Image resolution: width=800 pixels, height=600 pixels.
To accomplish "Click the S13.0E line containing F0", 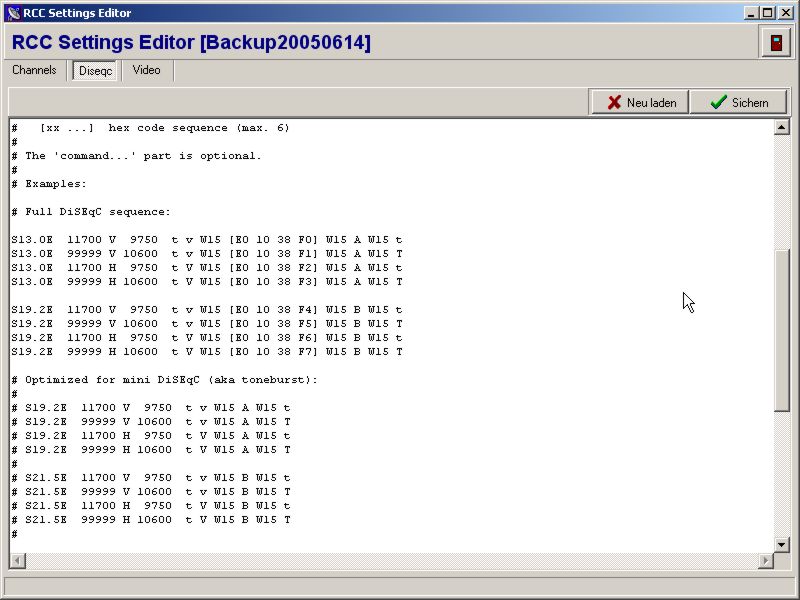I will (207, 240).
